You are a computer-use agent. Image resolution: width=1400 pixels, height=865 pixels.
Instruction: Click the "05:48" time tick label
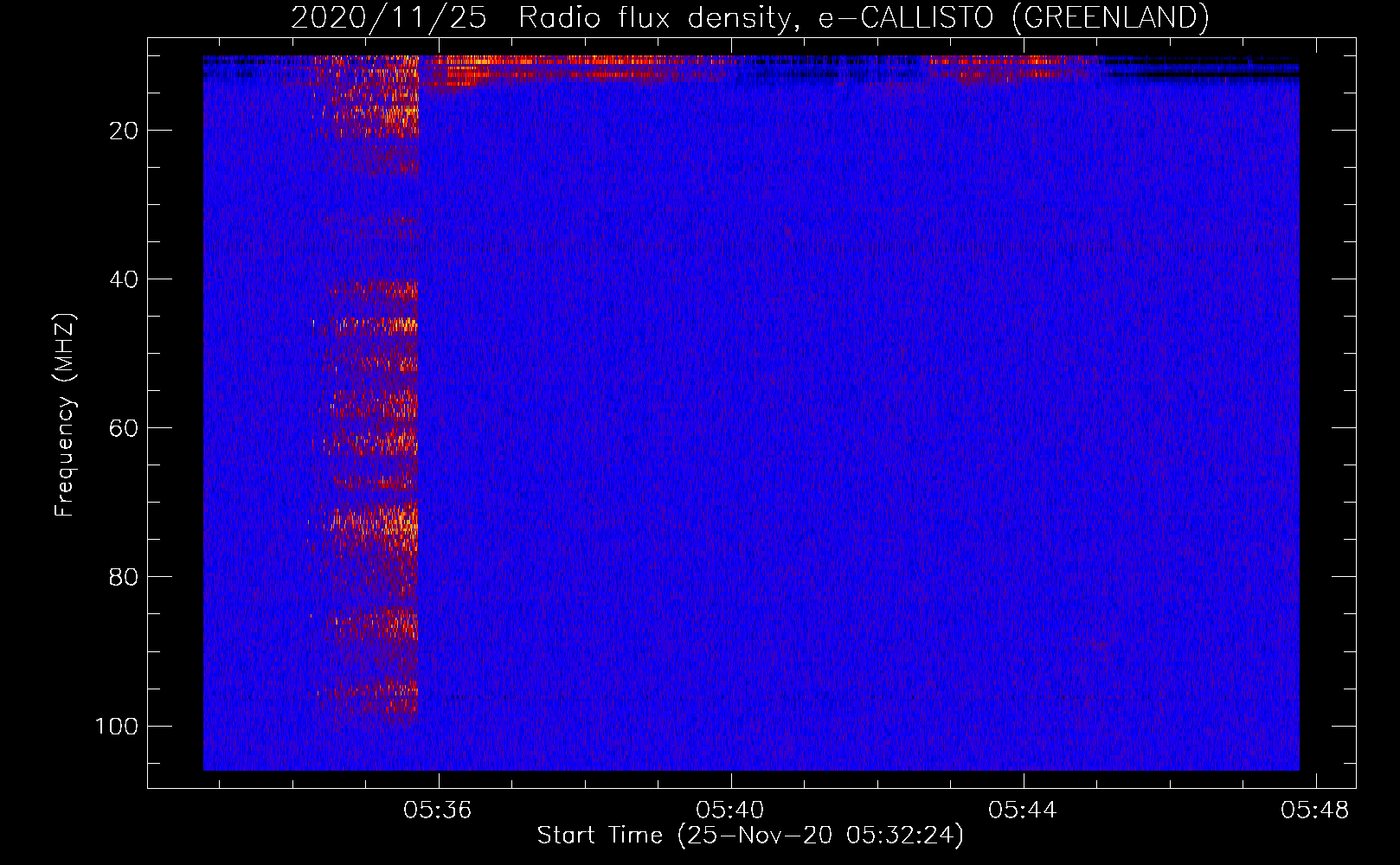click(1315, 811)
